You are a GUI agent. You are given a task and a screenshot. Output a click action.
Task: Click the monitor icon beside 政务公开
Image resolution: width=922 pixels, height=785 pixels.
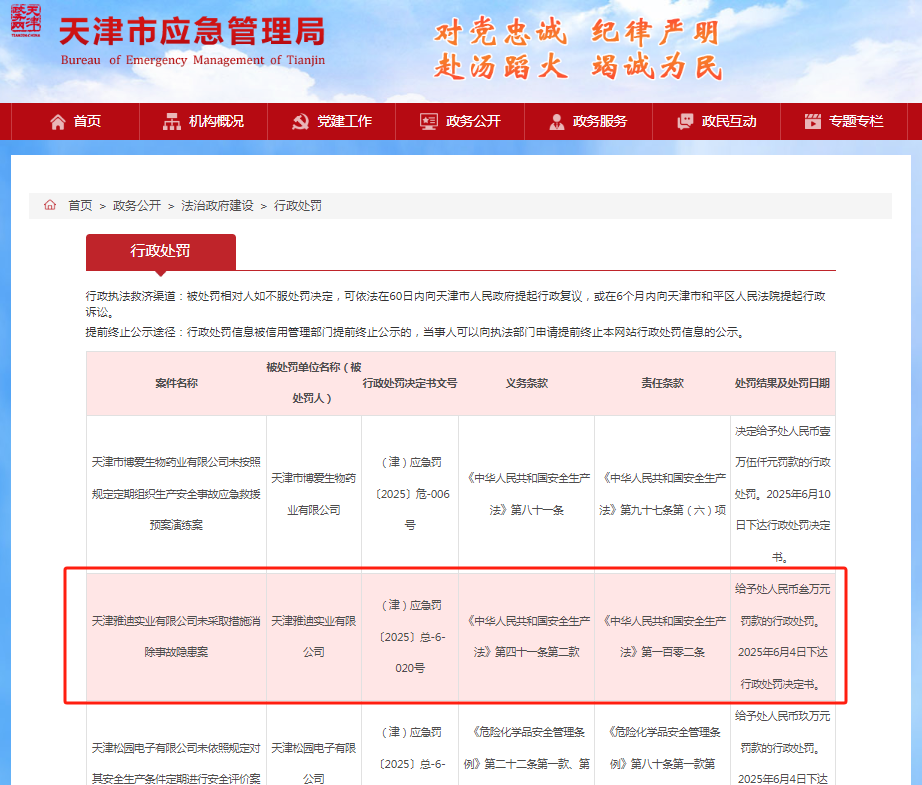429,122
